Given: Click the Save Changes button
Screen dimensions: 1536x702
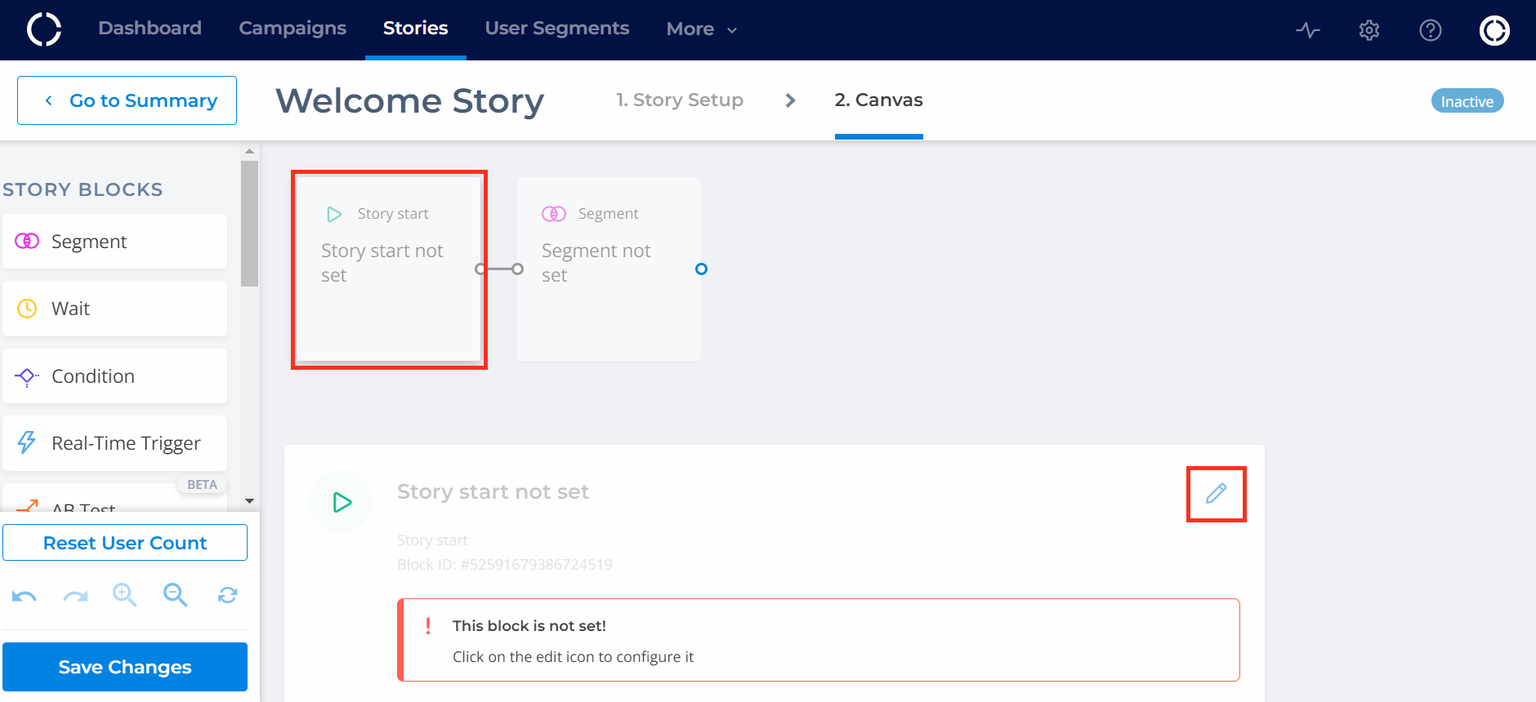Looking at the screenshot, I should tap(125, 667).
